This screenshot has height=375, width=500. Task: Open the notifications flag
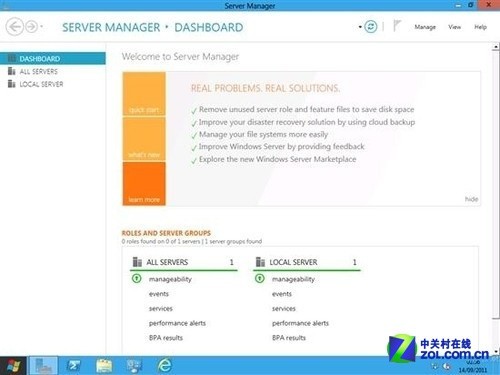click(397, 26)
